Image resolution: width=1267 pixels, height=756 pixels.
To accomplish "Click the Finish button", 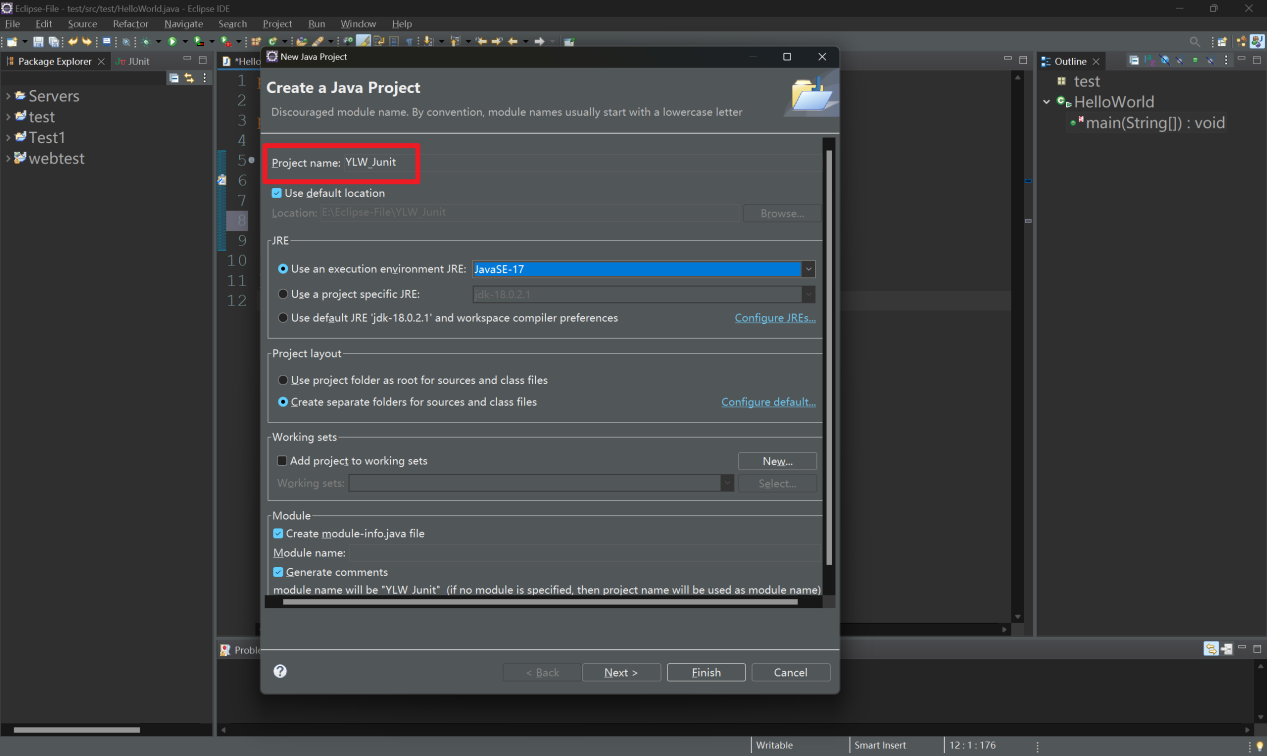I will (x=706, y=672).
